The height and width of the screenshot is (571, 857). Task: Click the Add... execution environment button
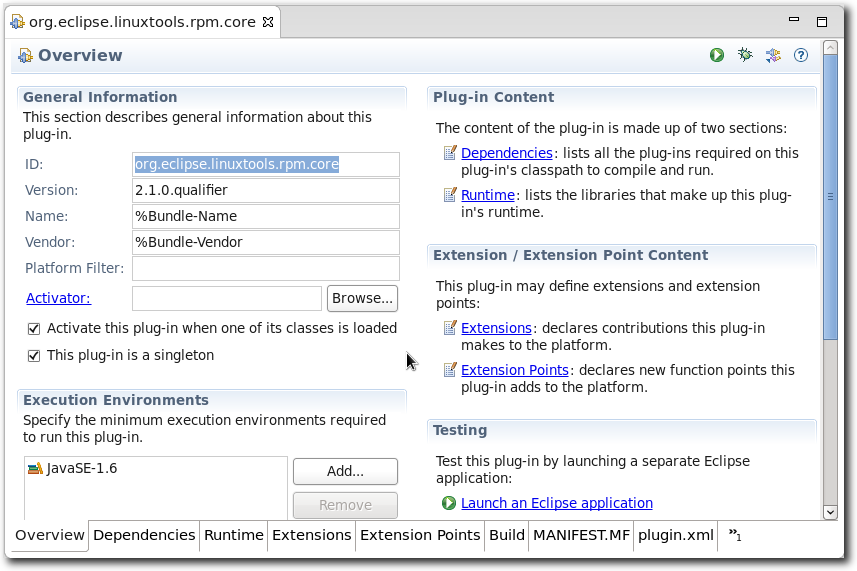[x=345, y=471]
